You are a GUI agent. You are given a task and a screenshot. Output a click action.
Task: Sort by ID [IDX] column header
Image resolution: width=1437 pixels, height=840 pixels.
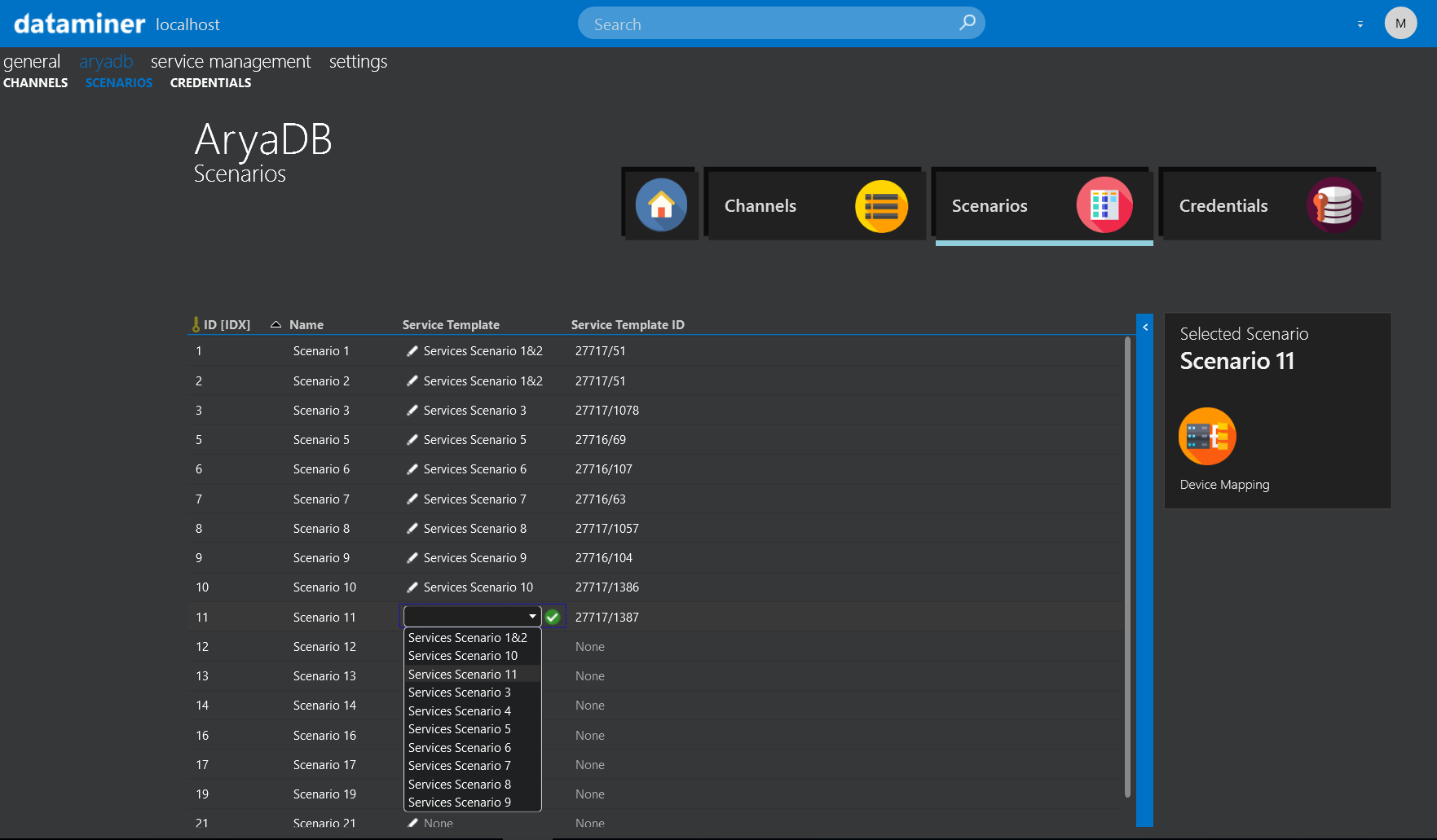tap(227, 324)
